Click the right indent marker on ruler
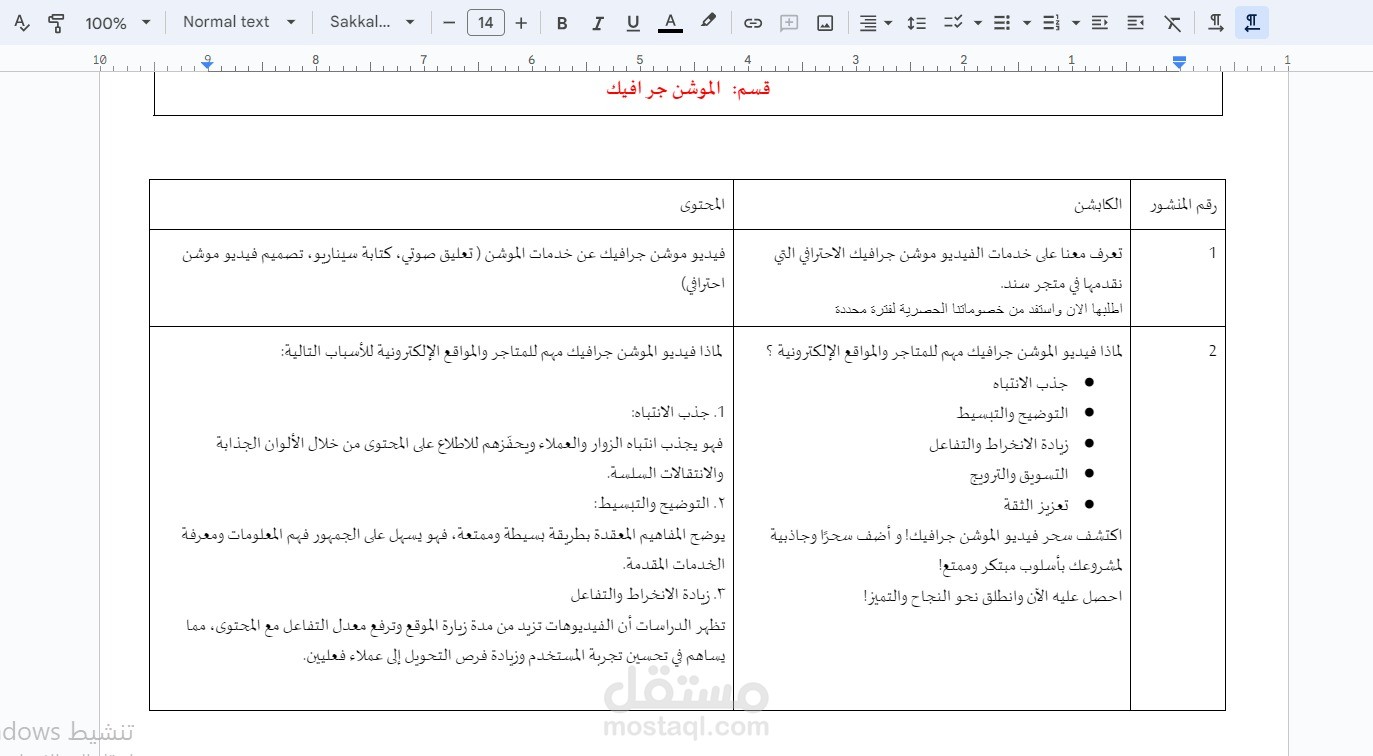 pyautogui.click(x=1179, y=62)
